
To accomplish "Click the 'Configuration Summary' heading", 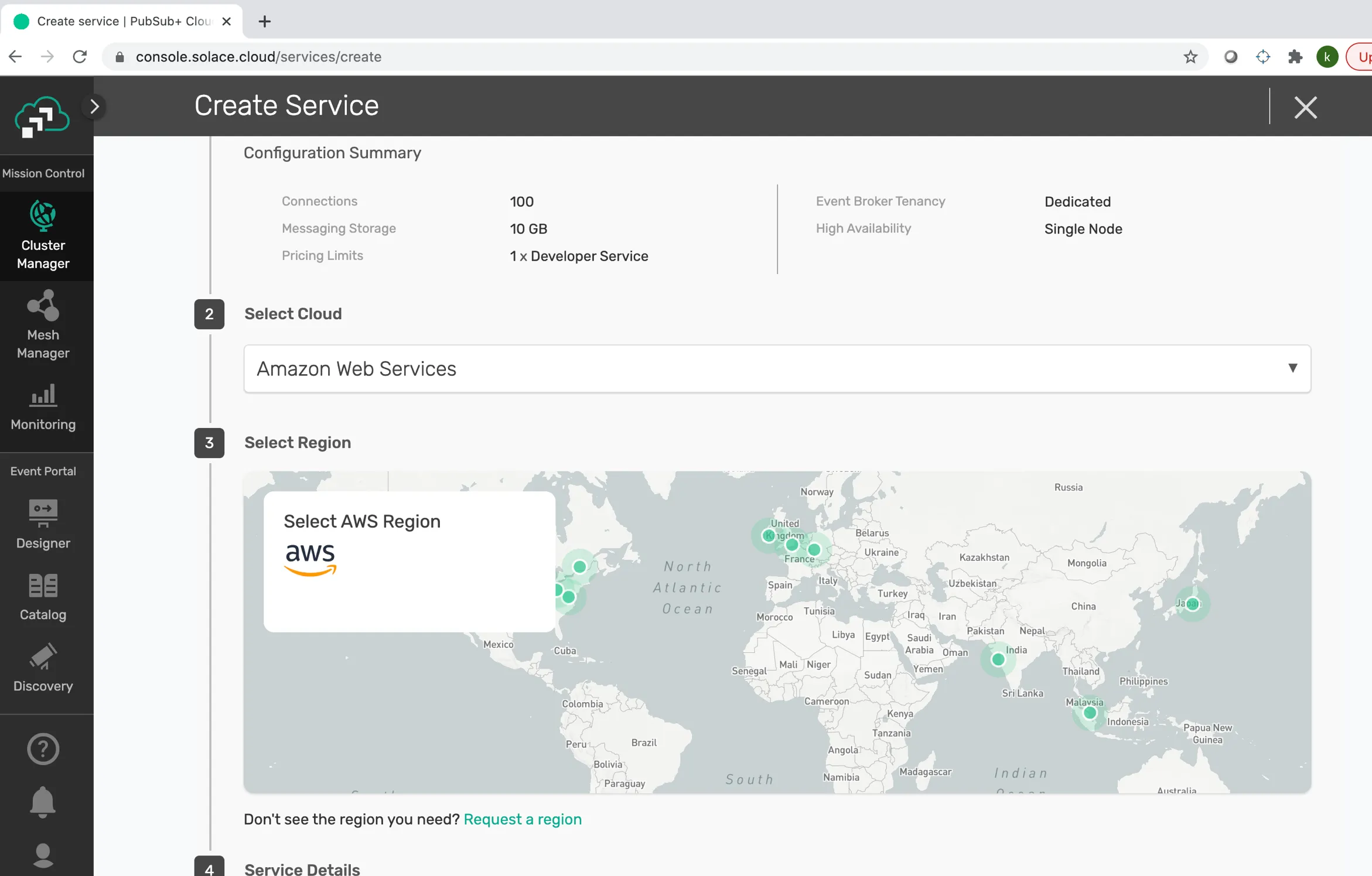I will pyautogui.click(x=332, y=153).
